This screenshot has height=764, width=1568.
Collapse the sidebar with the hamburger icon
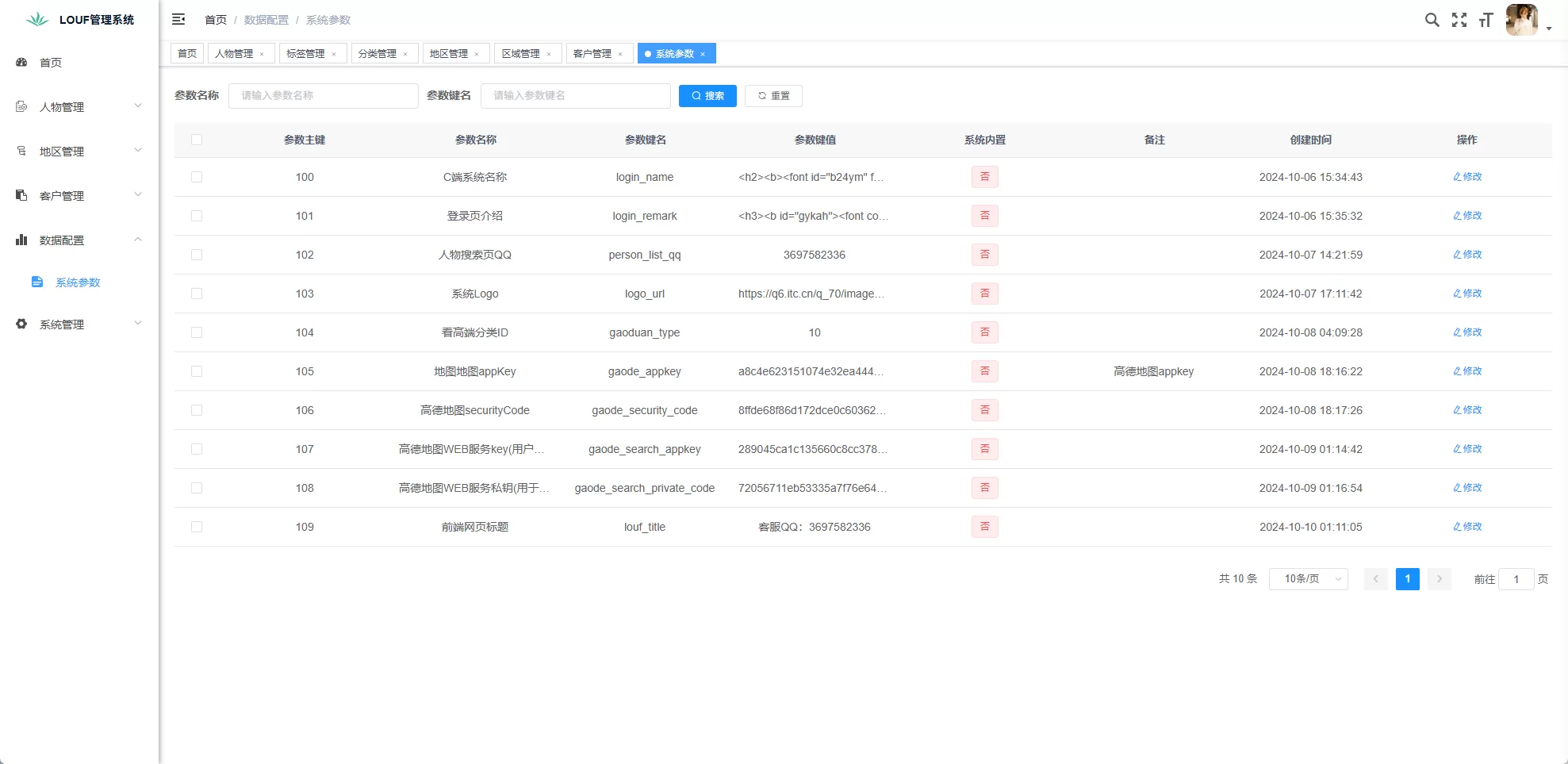[178, 19]
